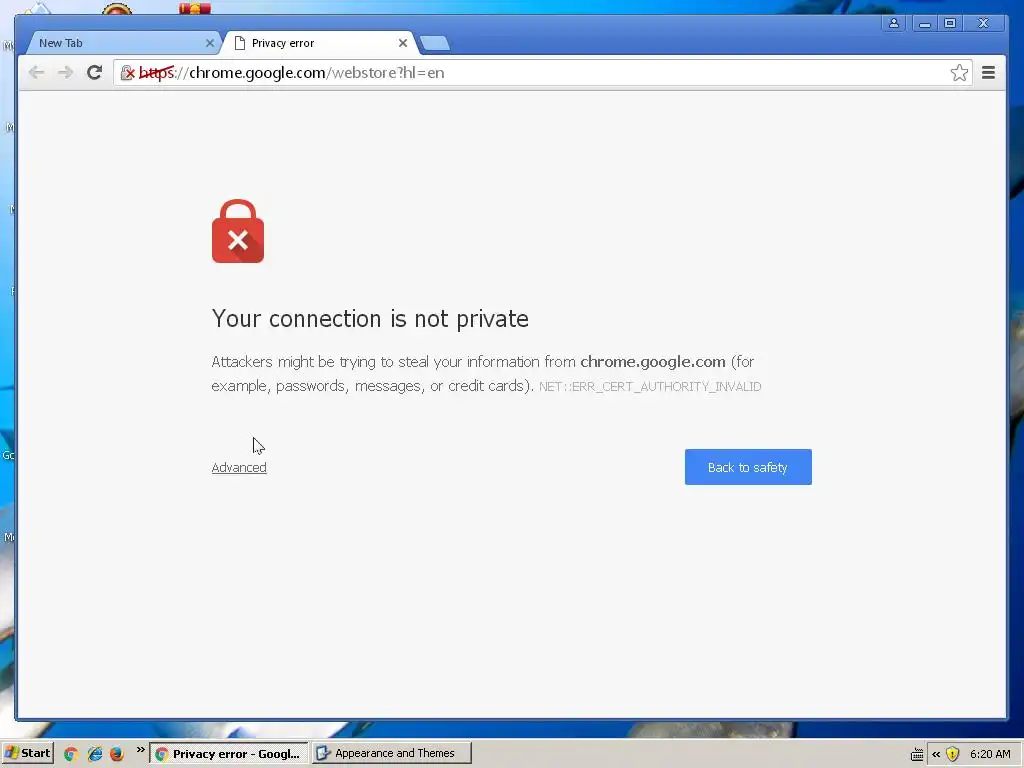
Task: Launch Firefox from the quick launch bar
Action: (117, 754)
